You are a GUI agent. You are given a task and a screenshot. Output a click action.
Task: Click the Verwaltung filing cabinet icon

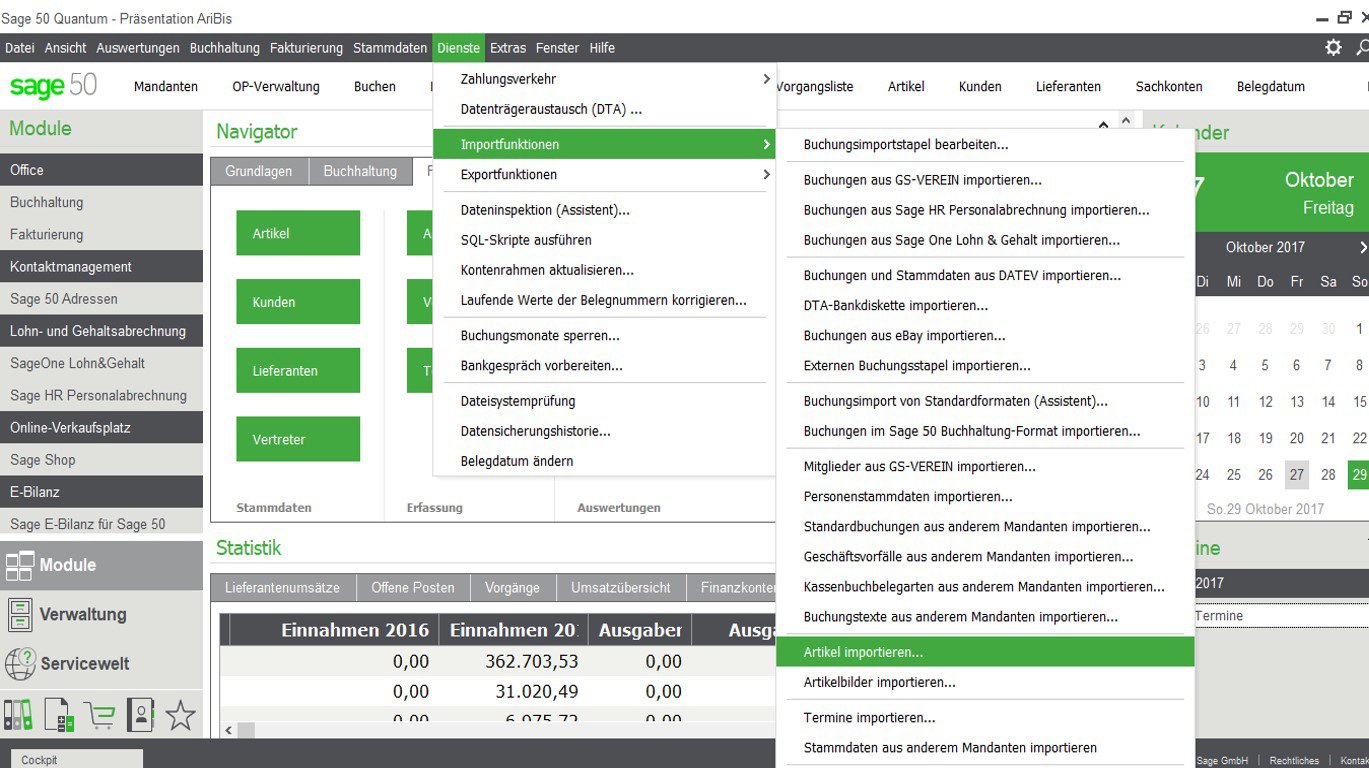19,614
